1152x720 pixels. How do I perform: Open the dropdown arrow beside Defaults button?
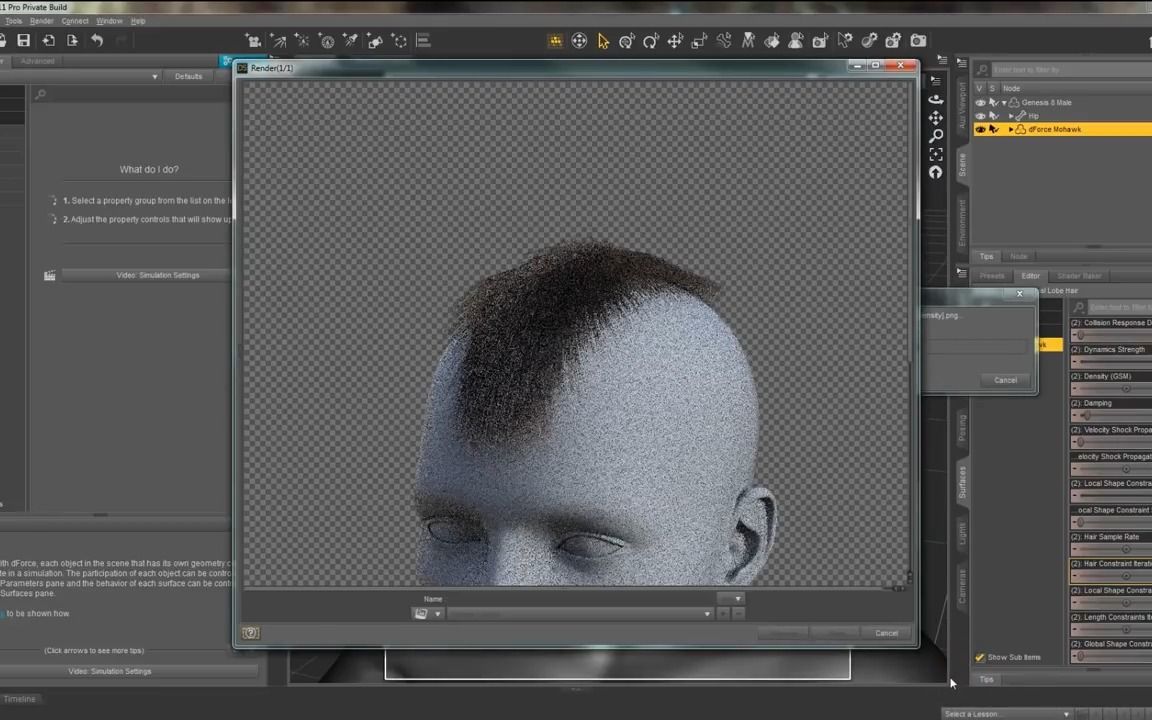tap(154, 76)
